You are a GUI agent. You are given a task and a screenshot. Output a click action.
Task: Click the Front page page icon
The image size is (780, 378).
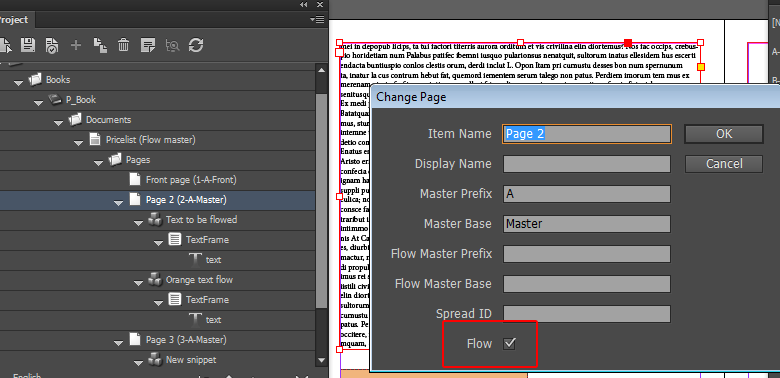(134, 180)
